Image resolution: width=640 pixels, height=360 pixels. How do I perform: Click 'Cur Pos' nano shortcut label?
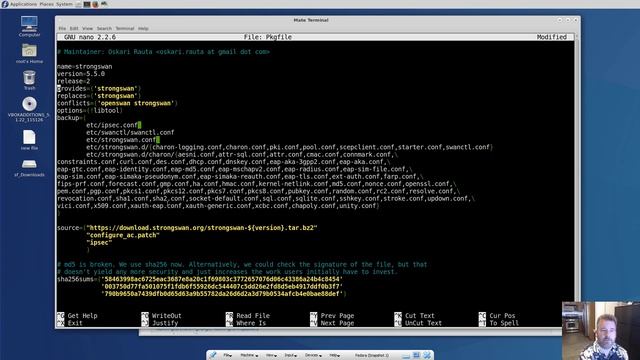click(x=502, y=316)
